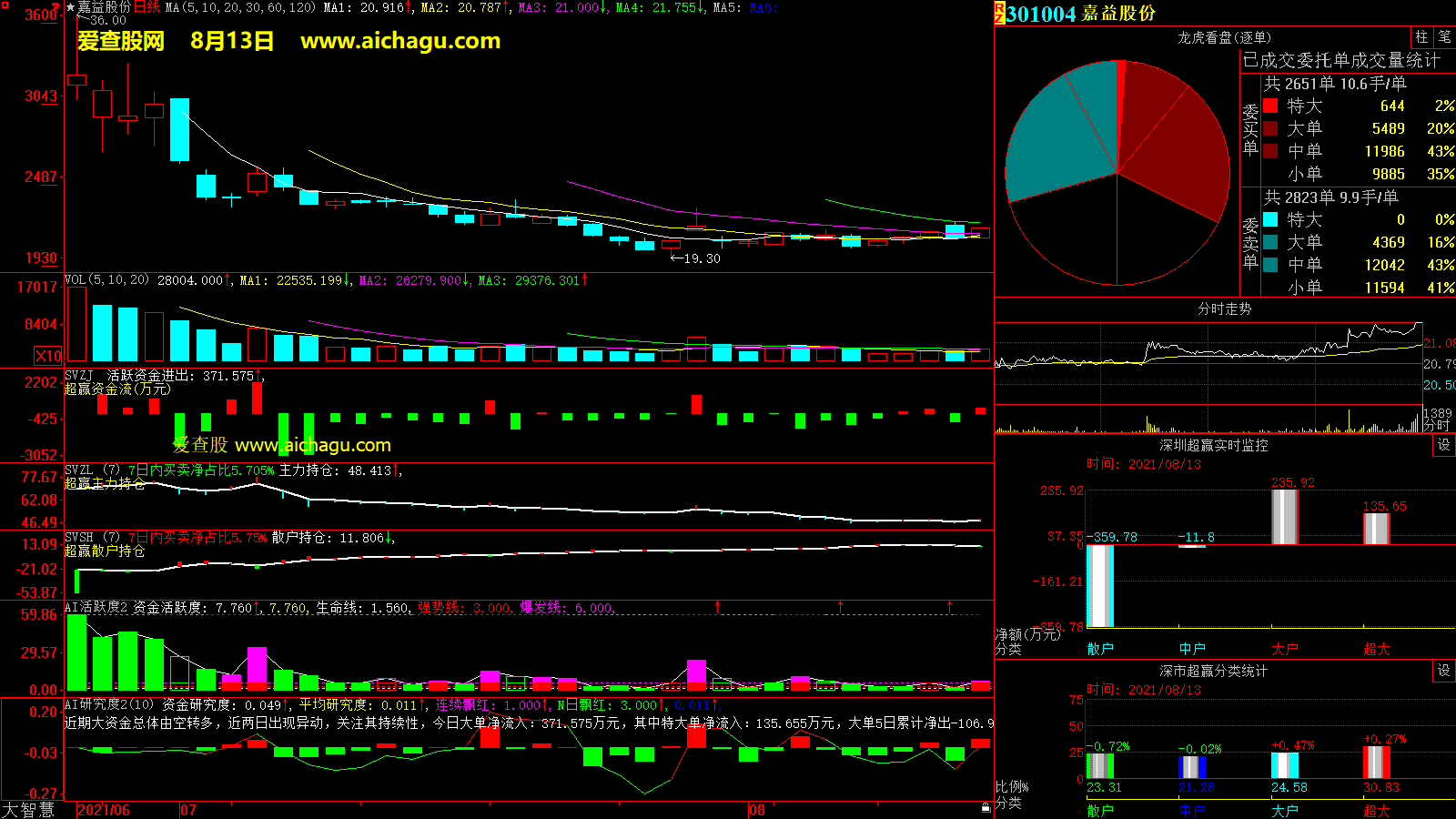The height and width of the screenshot is (819, 1456).
Task: Click the star icon before 嘉益股份
Action: coord(70,7)
